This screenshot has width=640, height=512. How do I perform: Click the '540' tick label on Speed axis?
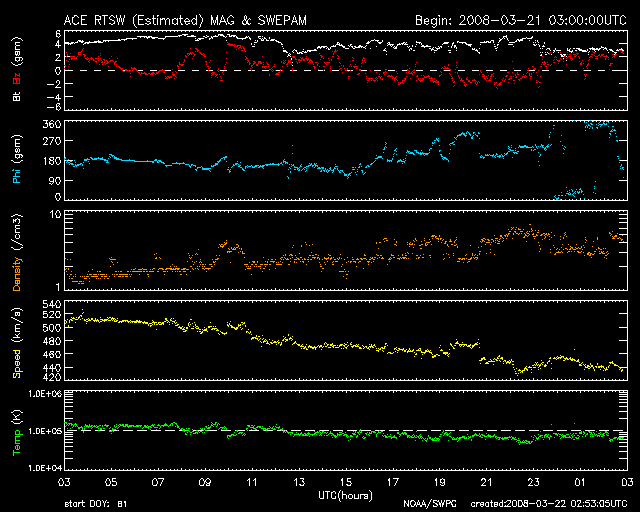[x=52, y=305]
